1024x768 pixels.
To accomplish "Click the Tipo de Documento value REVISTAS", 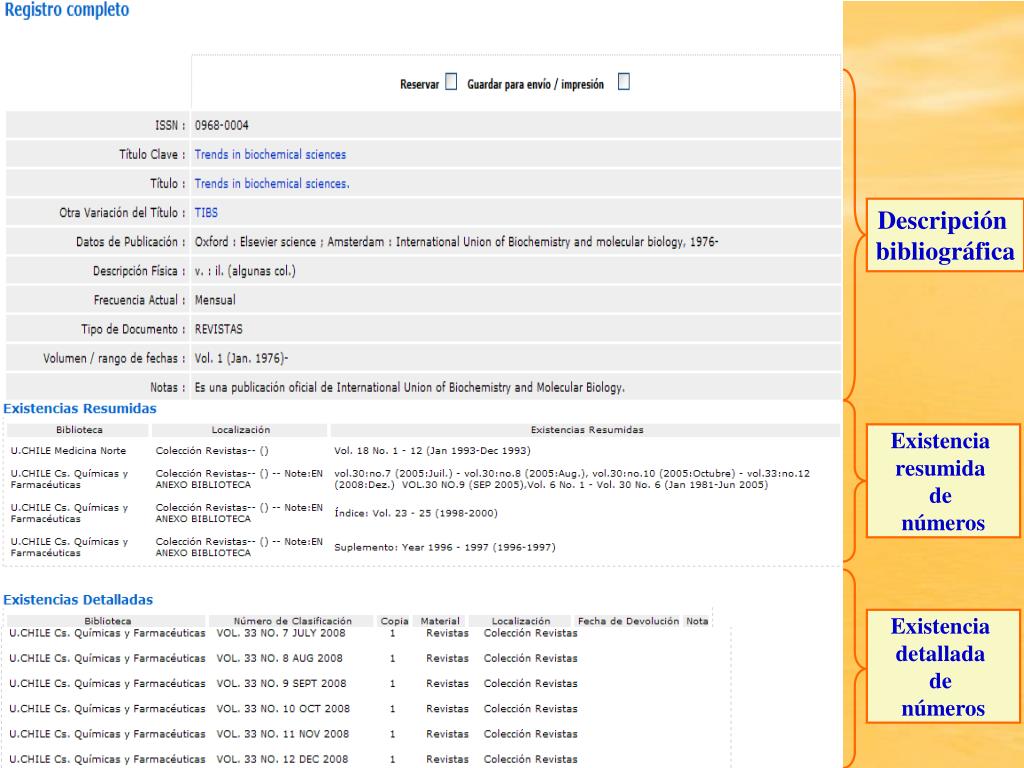I will click(218, 329).
